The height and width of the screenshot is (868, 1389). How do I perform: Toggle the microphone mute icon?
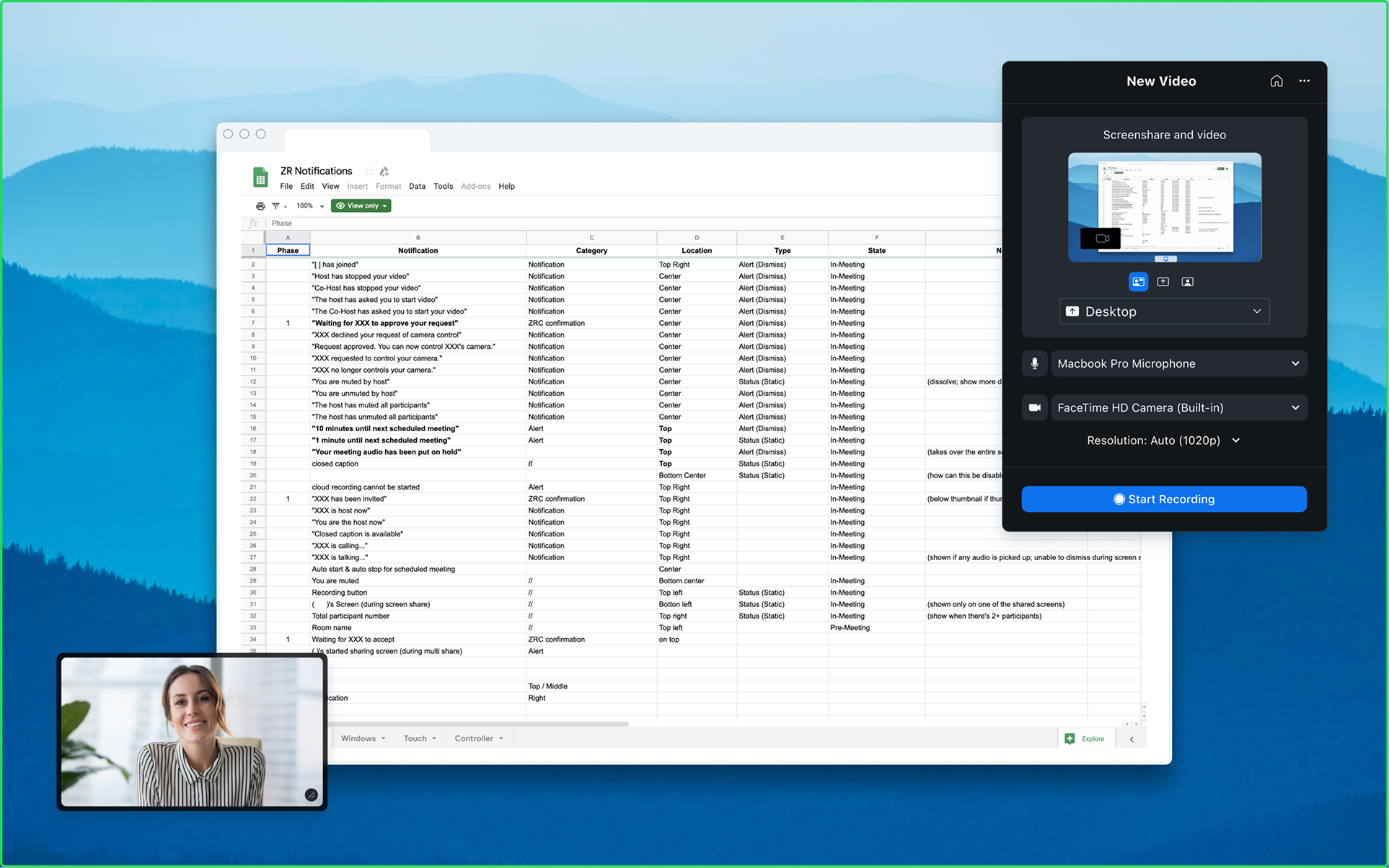pyautogui.click(x=1034, y=364)
